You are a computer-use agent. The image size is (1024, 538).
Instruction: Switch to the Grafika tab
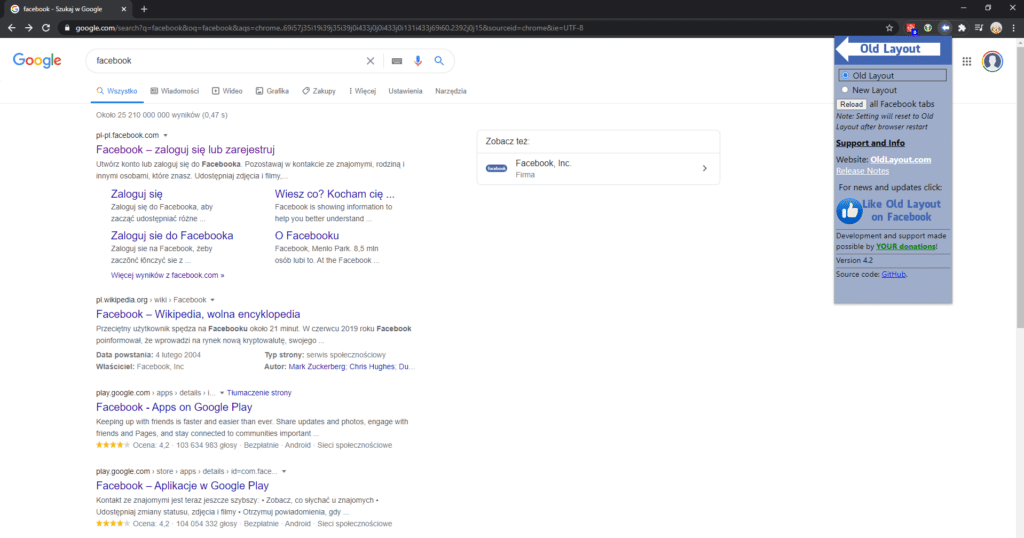coord(272,91)
